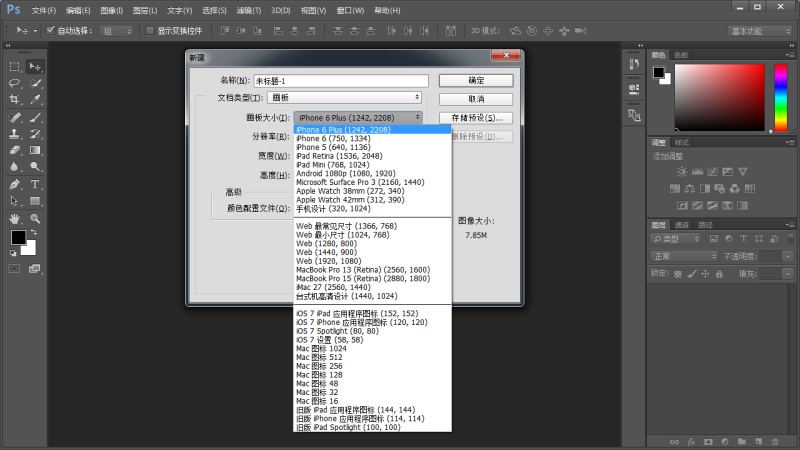
Task: Switch to the Styles tab
Action: click(x=682, y=142)
